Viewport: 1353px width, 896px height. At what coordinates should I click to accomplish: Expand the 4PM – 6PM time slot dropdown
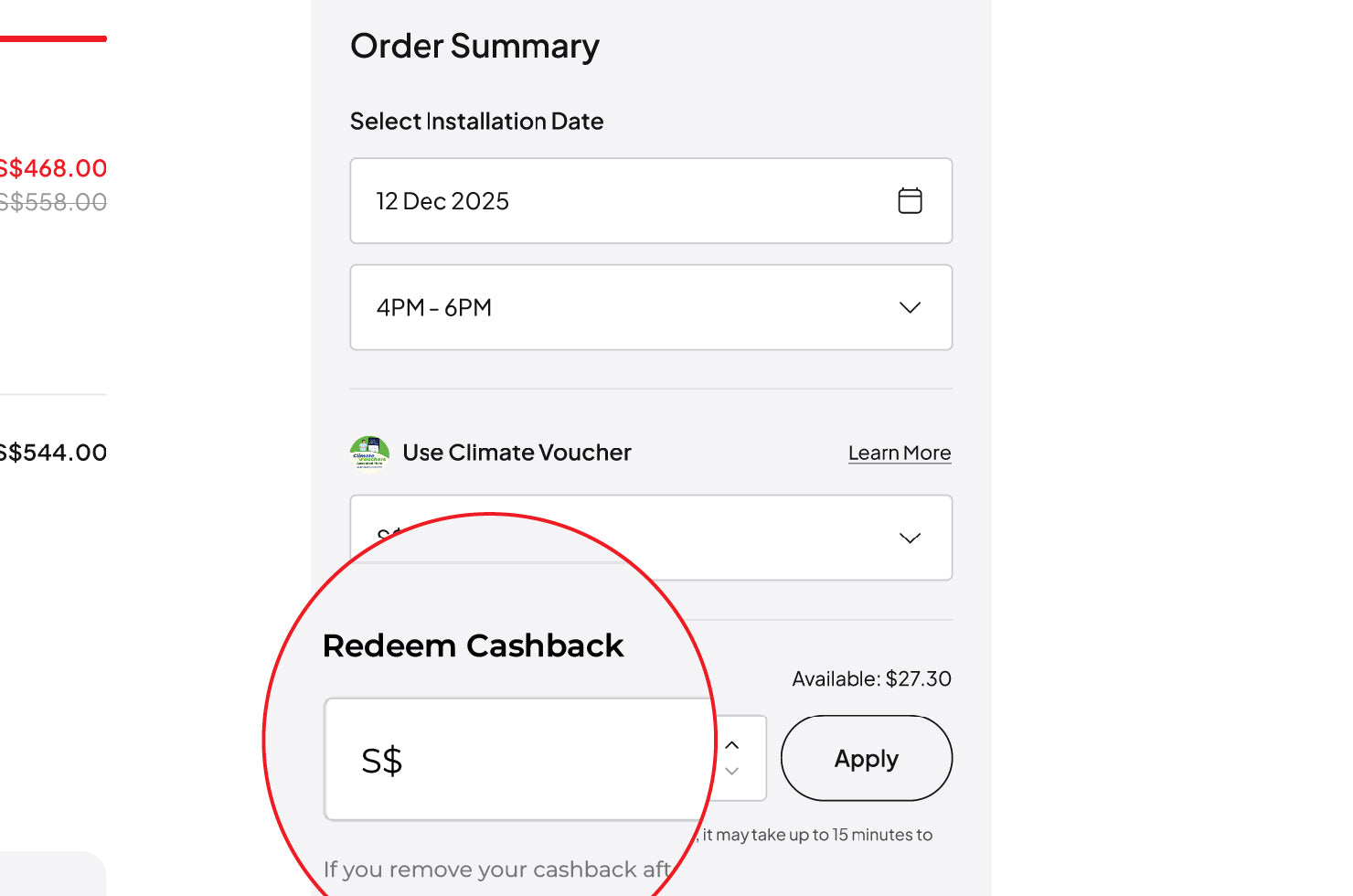coord(650,307)
